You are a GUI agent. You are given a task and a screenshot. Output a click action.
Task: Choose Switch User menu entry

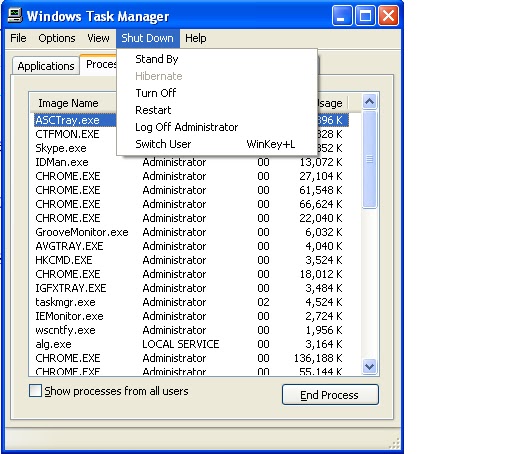(x=217, y=144)
